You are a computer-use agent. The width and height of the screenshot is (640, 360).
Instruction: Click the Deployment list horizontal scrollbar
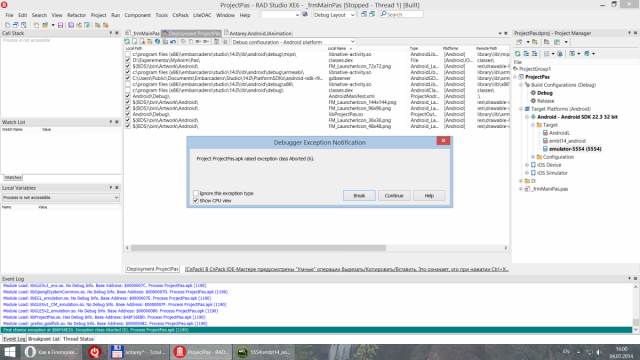(x=258, y=248)
